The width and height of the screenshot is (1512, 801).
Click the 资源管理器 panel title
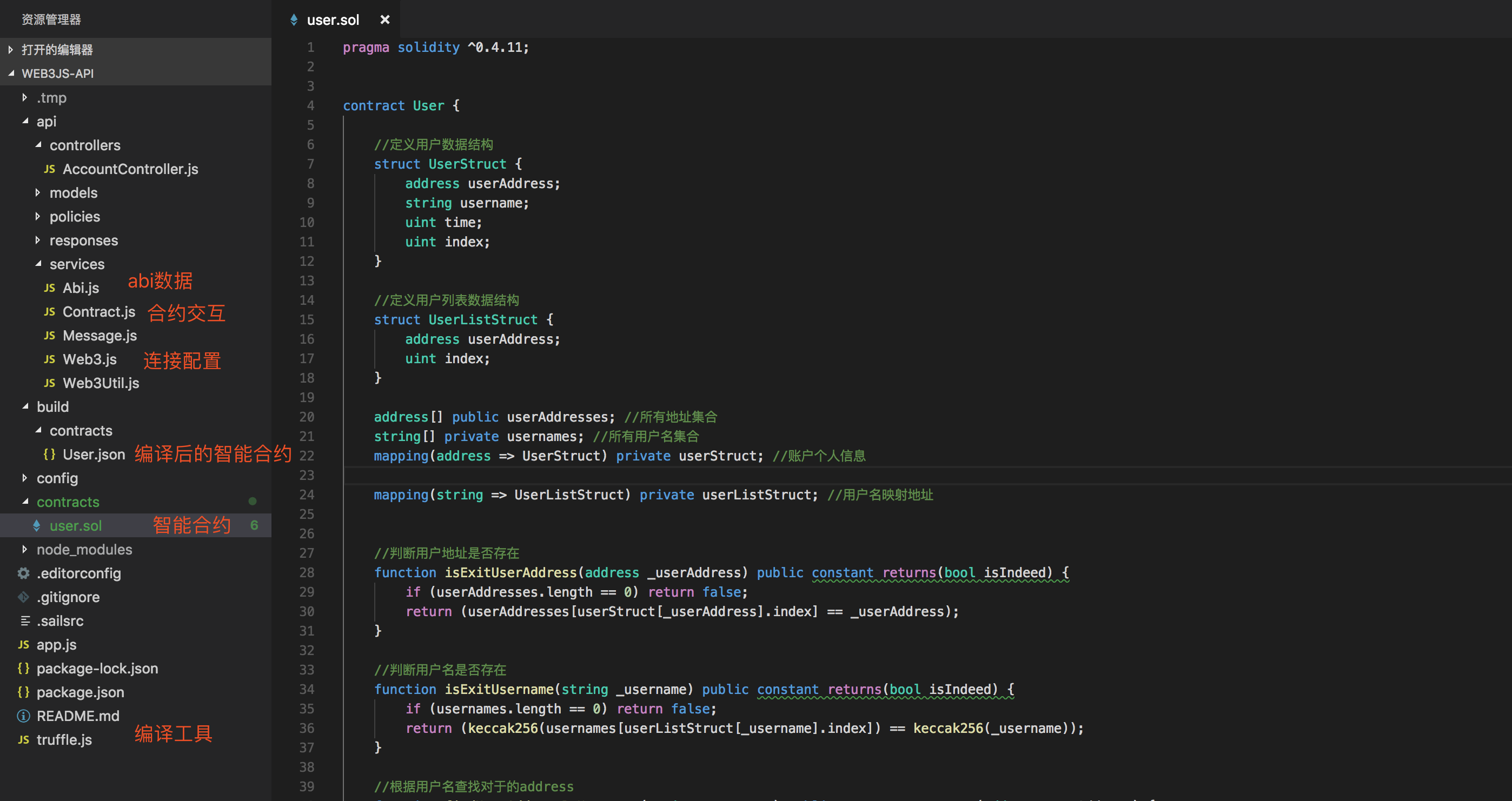coord(51,19)
